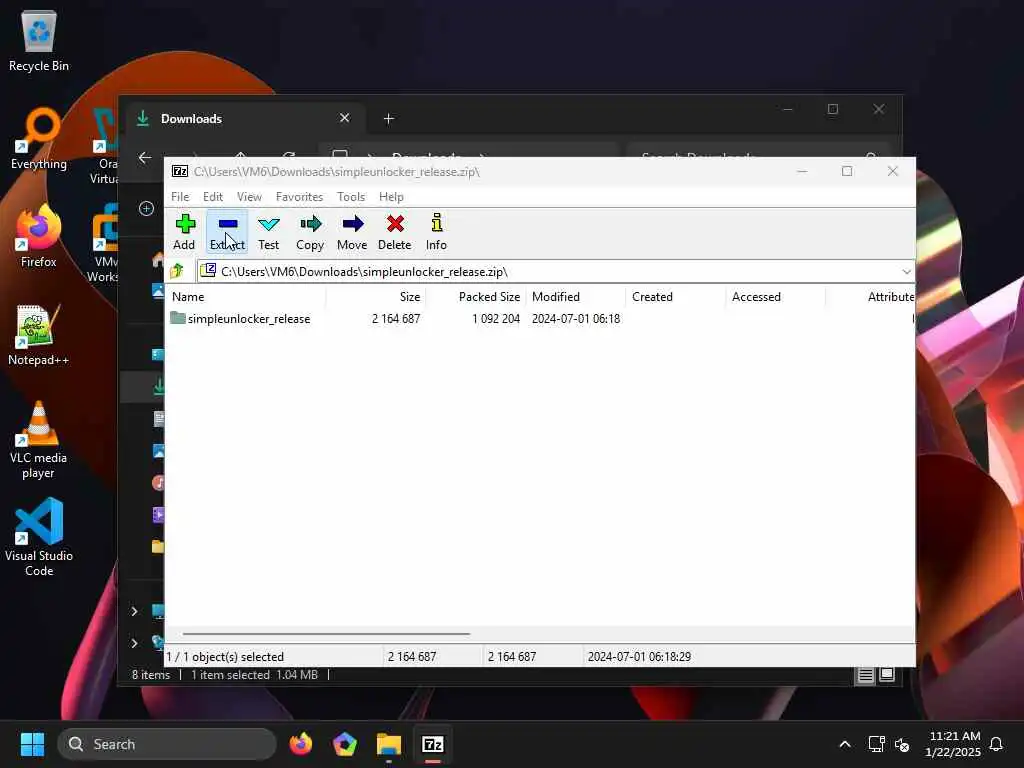Open the Windows Start menu
1024x768 pixels.
click(32, 744)
